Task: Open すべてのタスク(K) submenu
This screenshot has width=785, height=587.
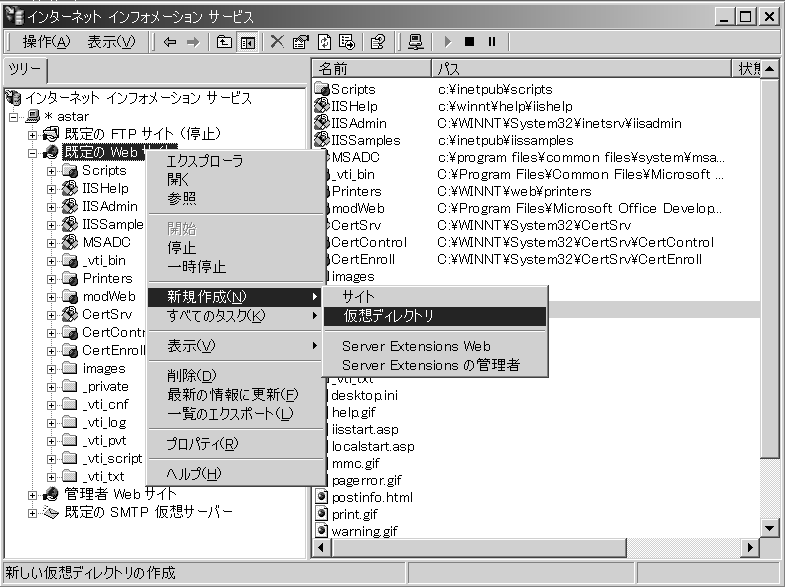Action: pos(235,316)
